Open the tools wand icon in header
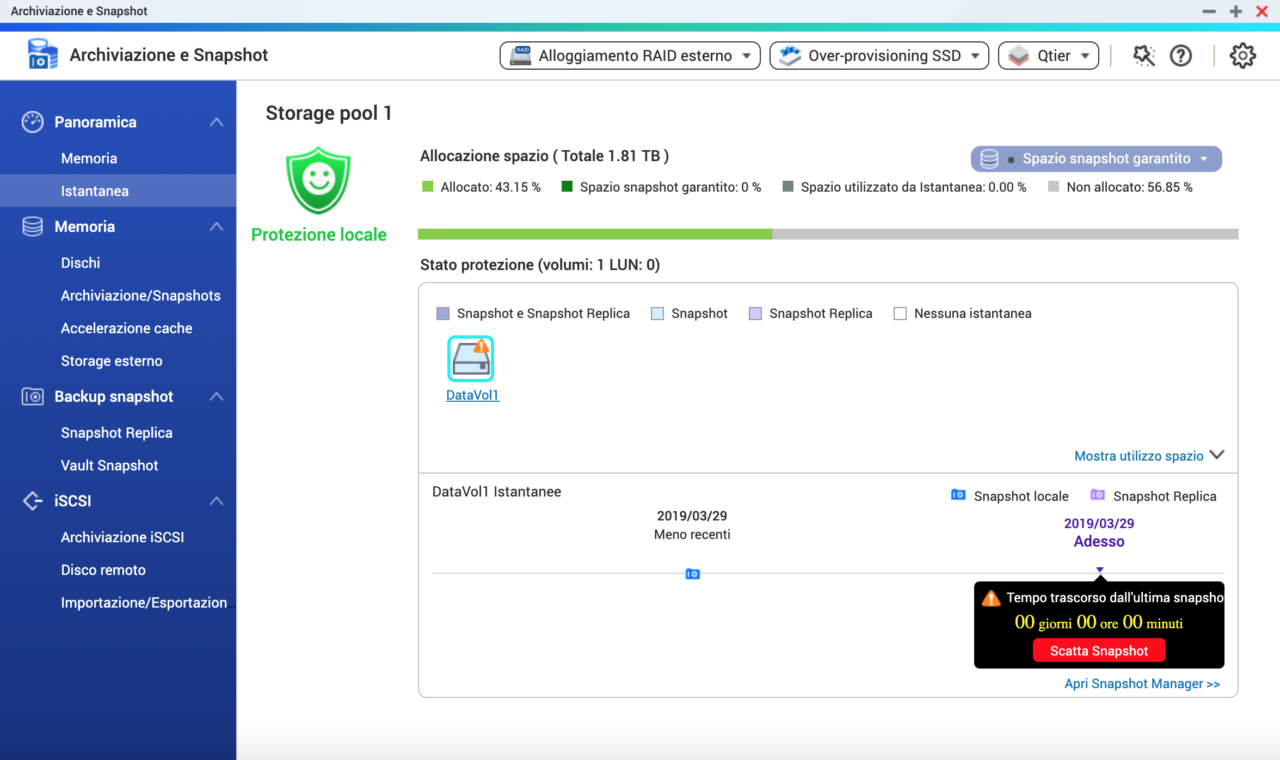Image resolution: width=1280 pixels, height=760 pixels. 1144,56
